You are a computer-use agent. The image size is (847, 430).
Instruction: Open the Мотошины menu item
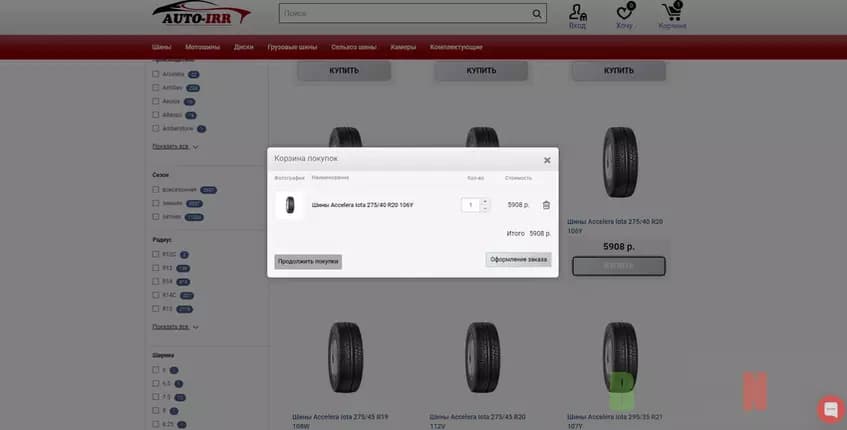[202, 47]
